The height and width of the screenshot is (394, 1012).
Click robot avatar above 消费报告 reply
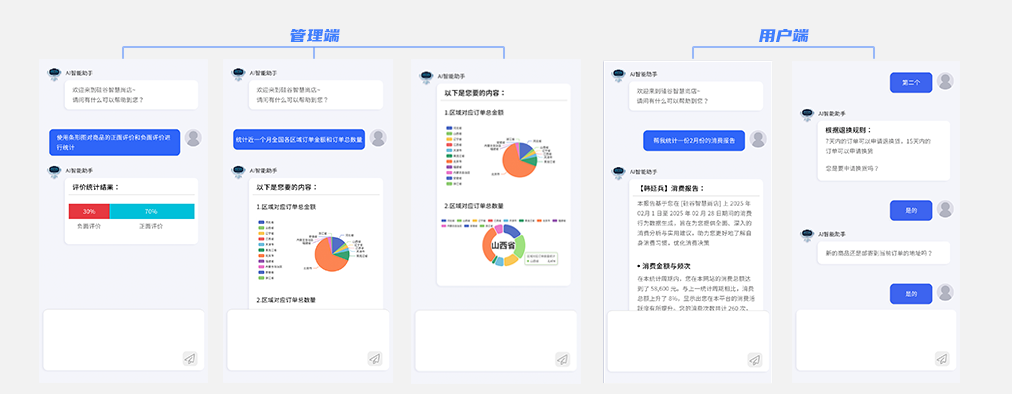[618, 172]
